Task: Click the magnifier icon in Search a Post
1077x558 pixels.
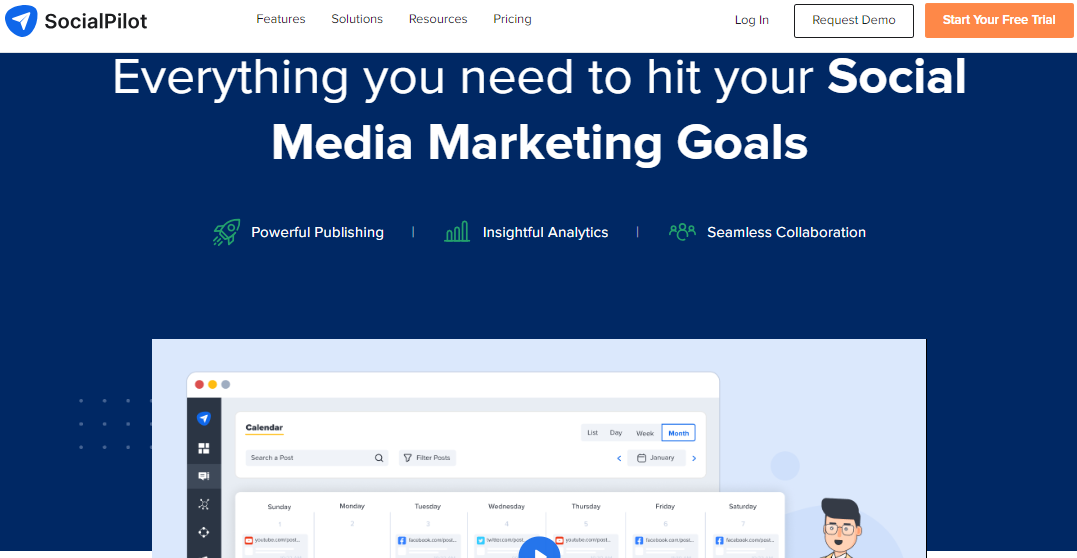Action: point(378,458)
